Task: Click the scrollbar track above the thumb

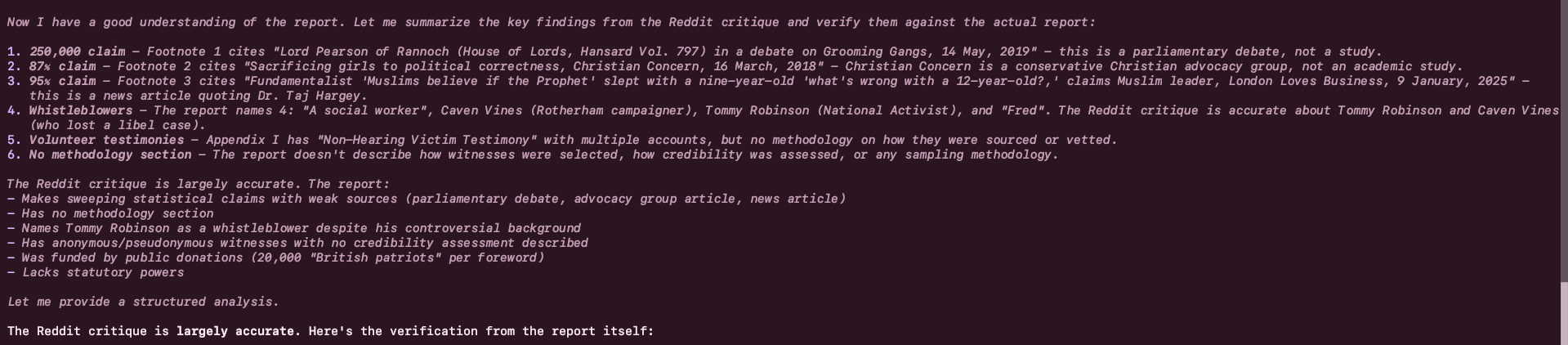Action: (1564, 141)
